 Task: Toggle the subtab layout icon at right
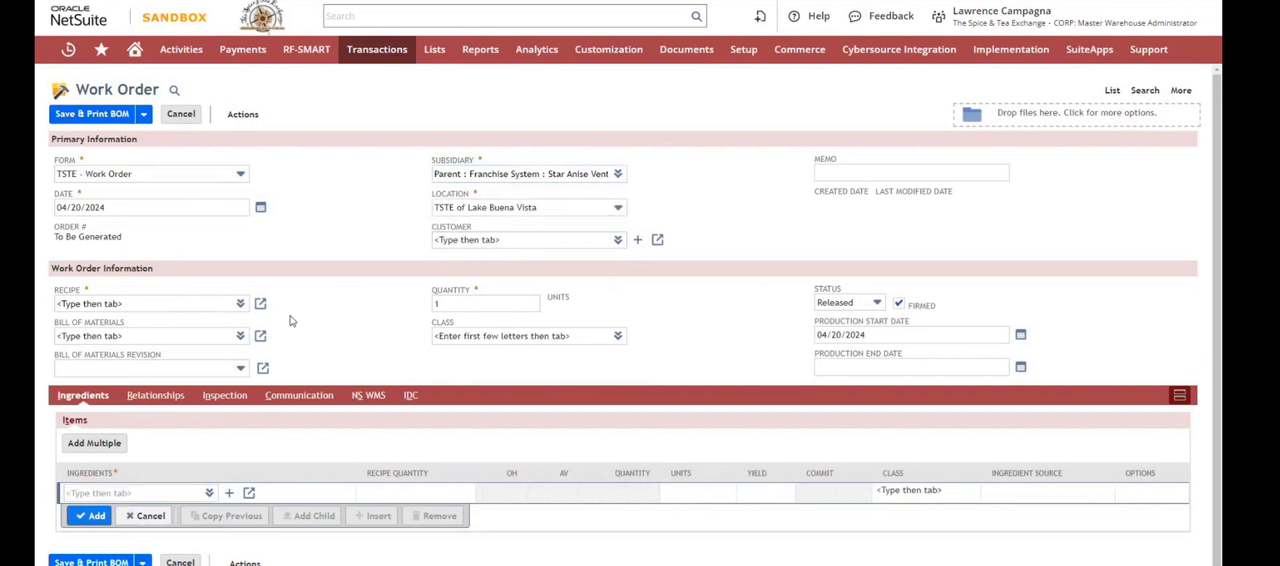pos(1180,395)
